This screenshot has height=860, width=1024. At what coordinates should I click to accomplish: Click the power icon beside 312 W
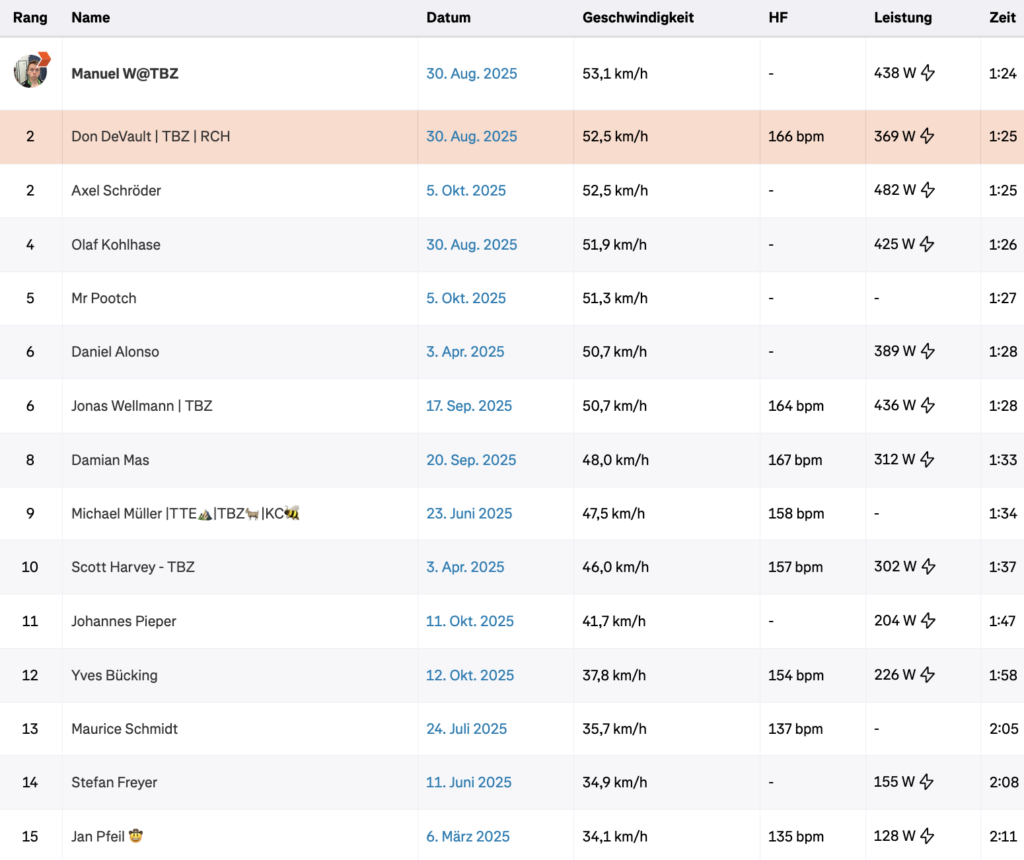point(927,460)
